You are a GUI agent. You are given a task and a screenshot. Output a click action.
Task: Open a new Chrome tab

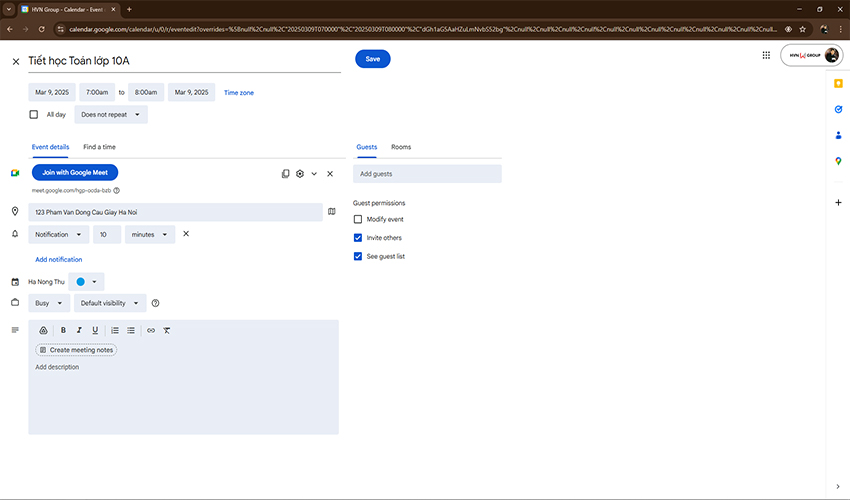pos(129,9)
